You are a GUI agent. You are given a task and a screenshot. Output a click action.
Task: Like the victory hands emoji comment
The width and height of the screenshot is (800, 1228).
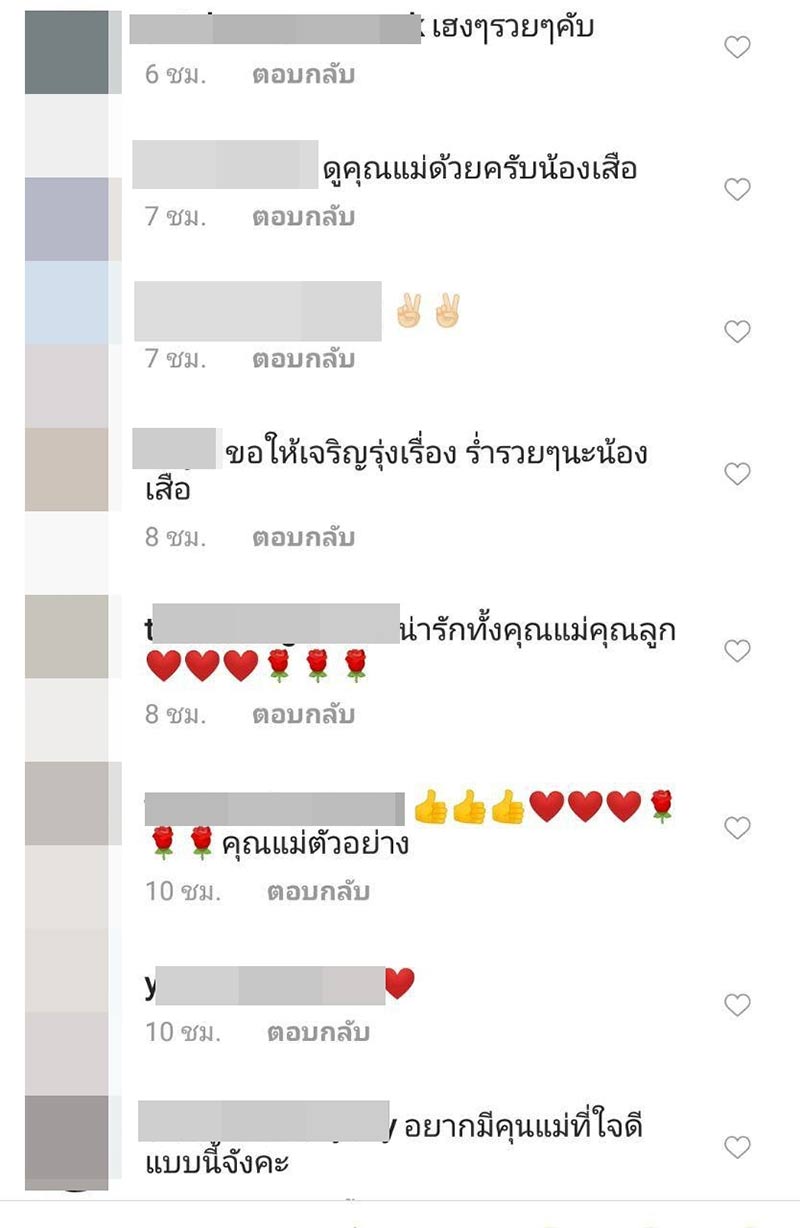pos(737,331)
